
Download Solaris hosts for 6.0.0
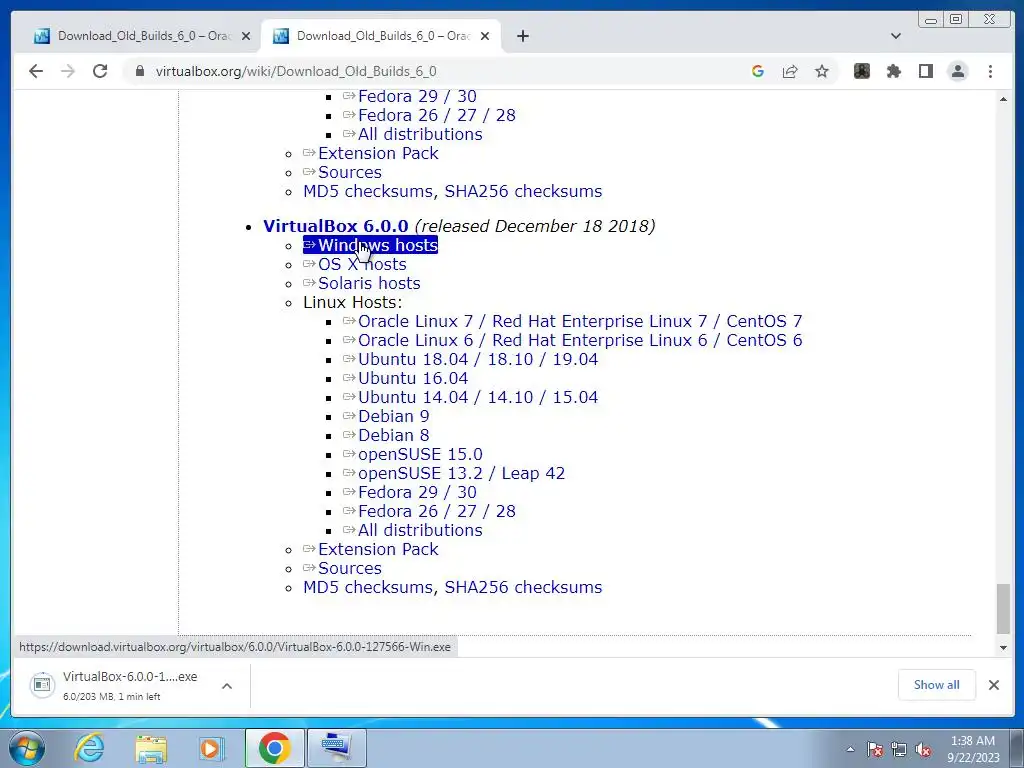[362, 283]
